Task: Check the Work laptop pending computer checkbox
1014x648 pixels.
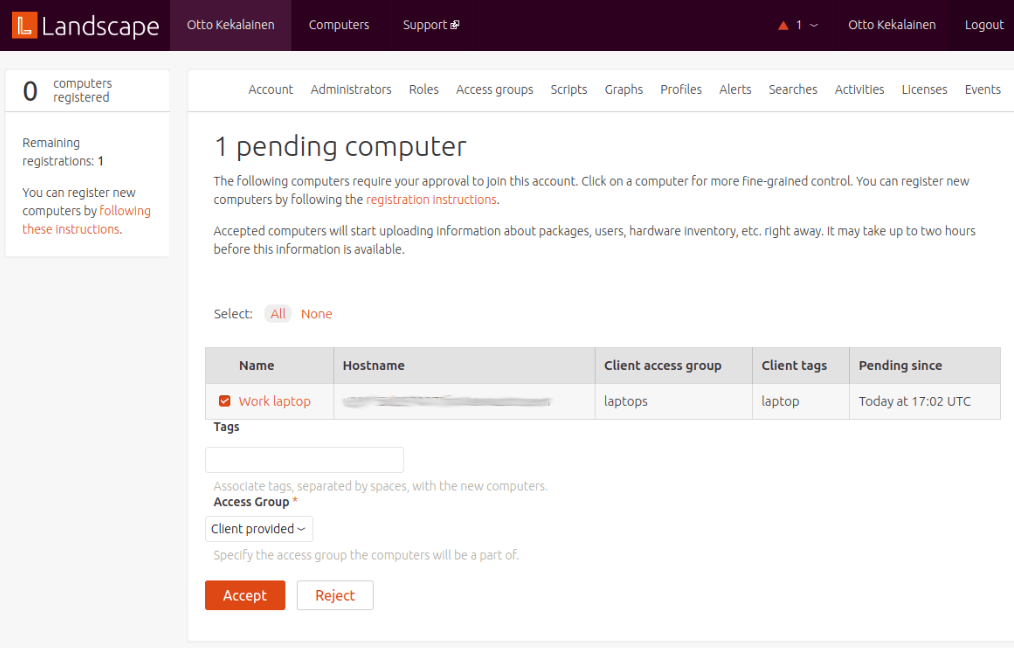Action: (224, 401)
